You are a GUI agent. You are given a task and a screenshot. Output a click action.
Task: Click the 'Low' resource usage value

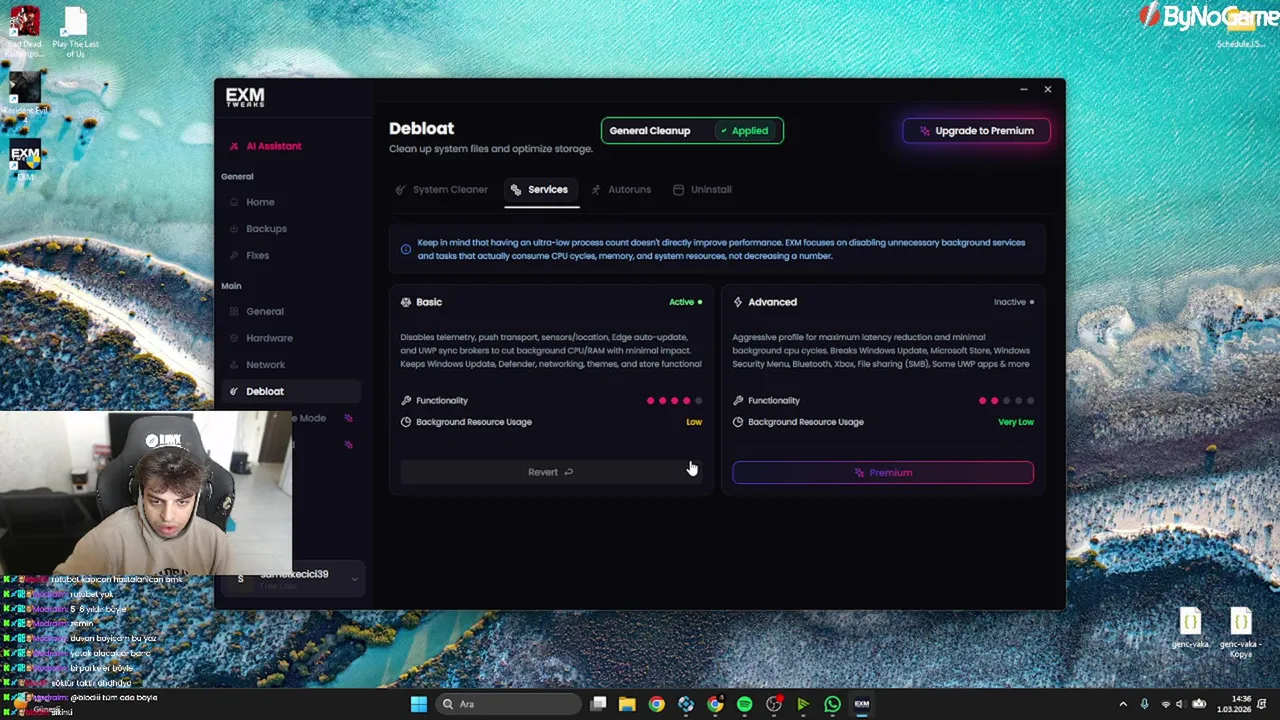[x=694, y=422]
